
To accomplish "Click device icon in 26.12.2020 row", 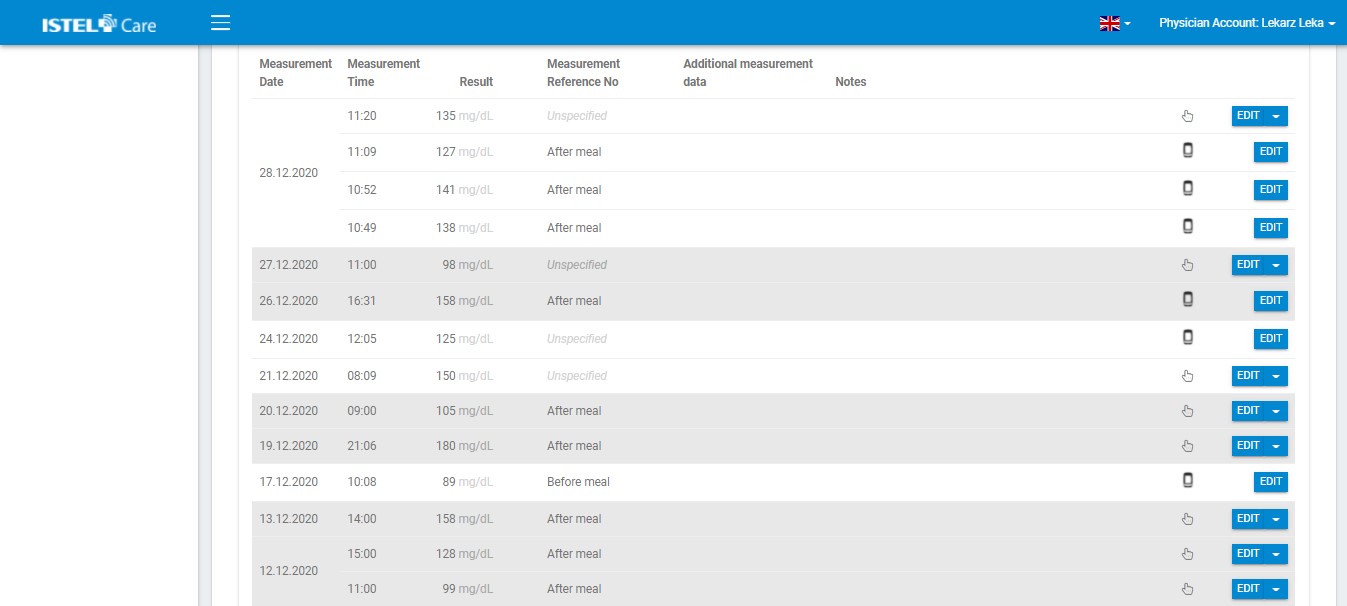I will 1188,299.
